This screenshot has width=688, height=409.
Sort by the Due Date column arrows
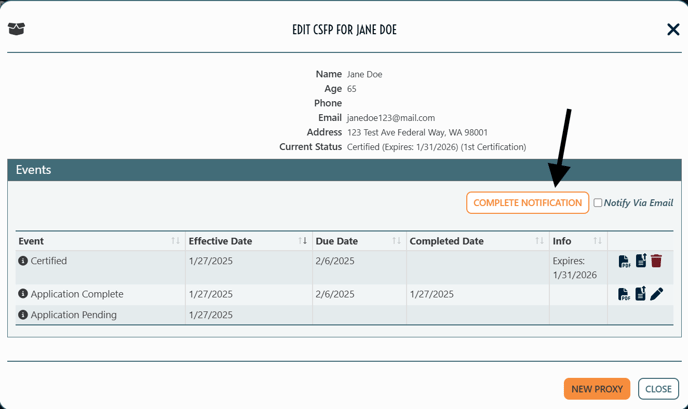click(x=396, y=241)
